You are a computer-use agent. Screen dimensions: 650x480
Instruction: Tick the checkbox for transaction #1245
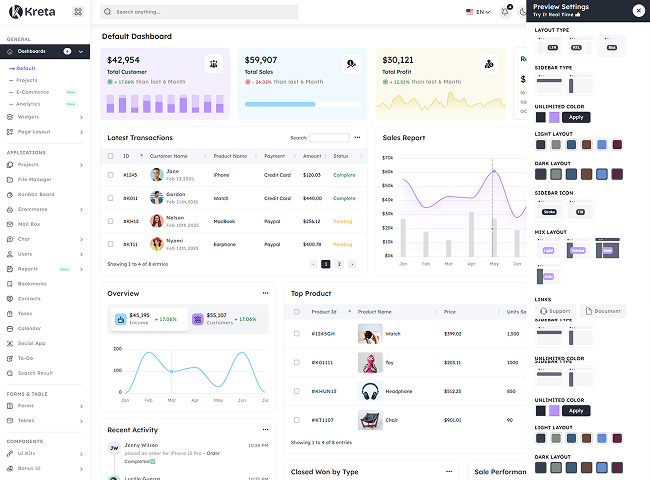coord(111,175)
